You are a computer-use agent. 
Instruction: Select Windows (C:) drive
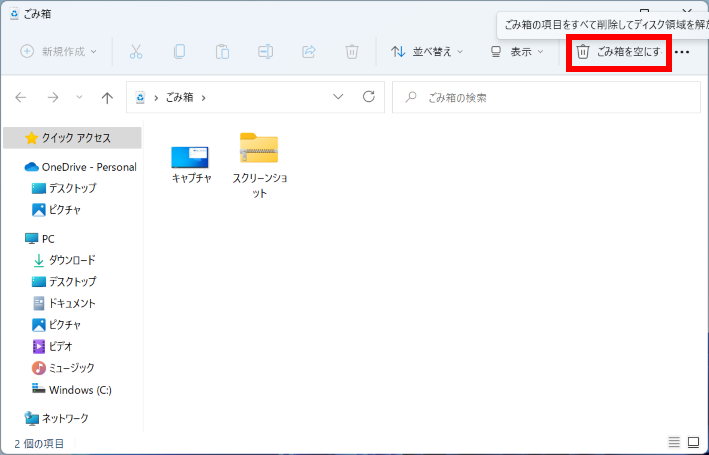pyautogui.click(x=71, y=390)
